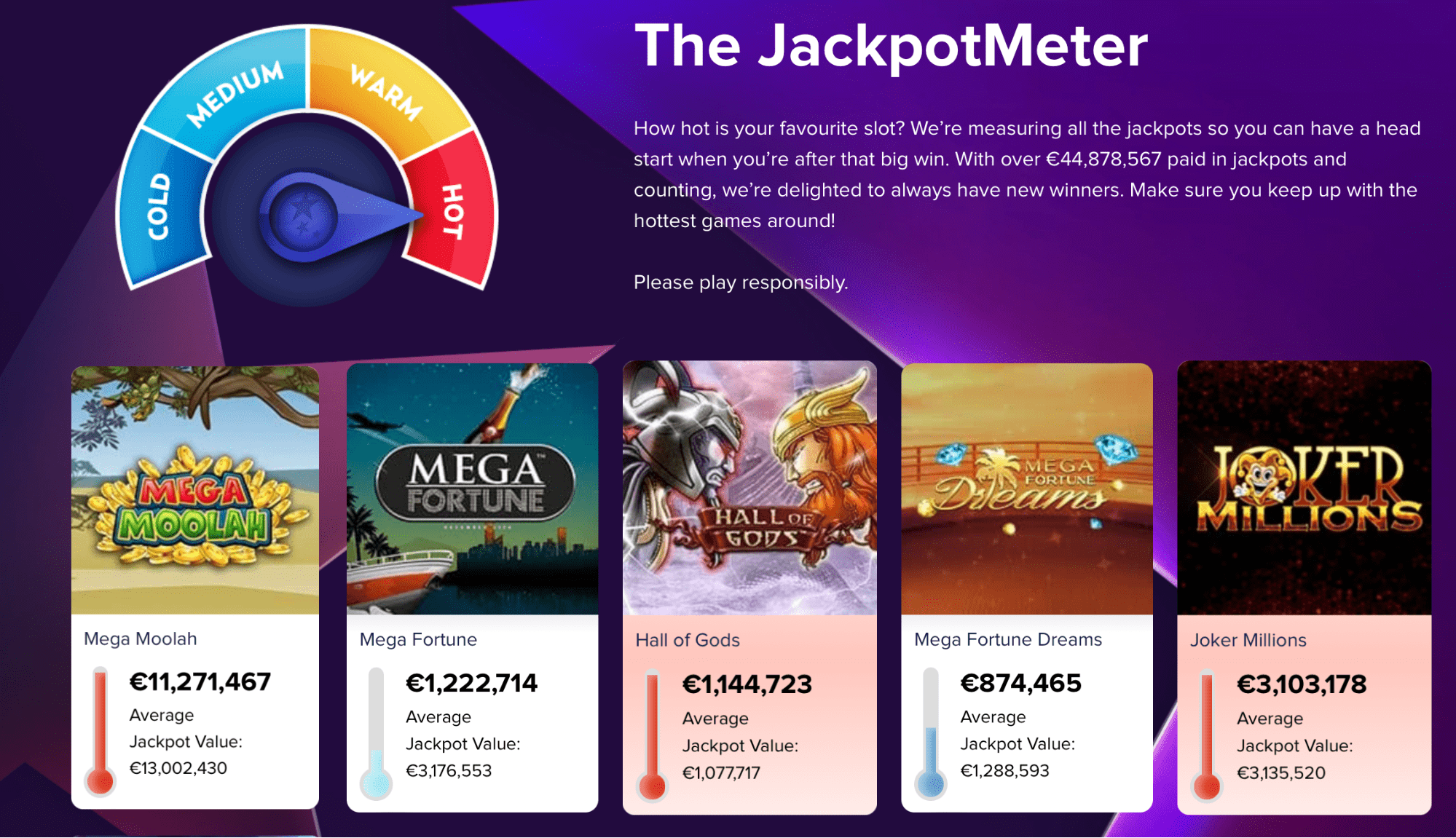Click the Hall of Gods title link
The width and height of the screenshot is (1456, 838).
(x=688, y=640)
